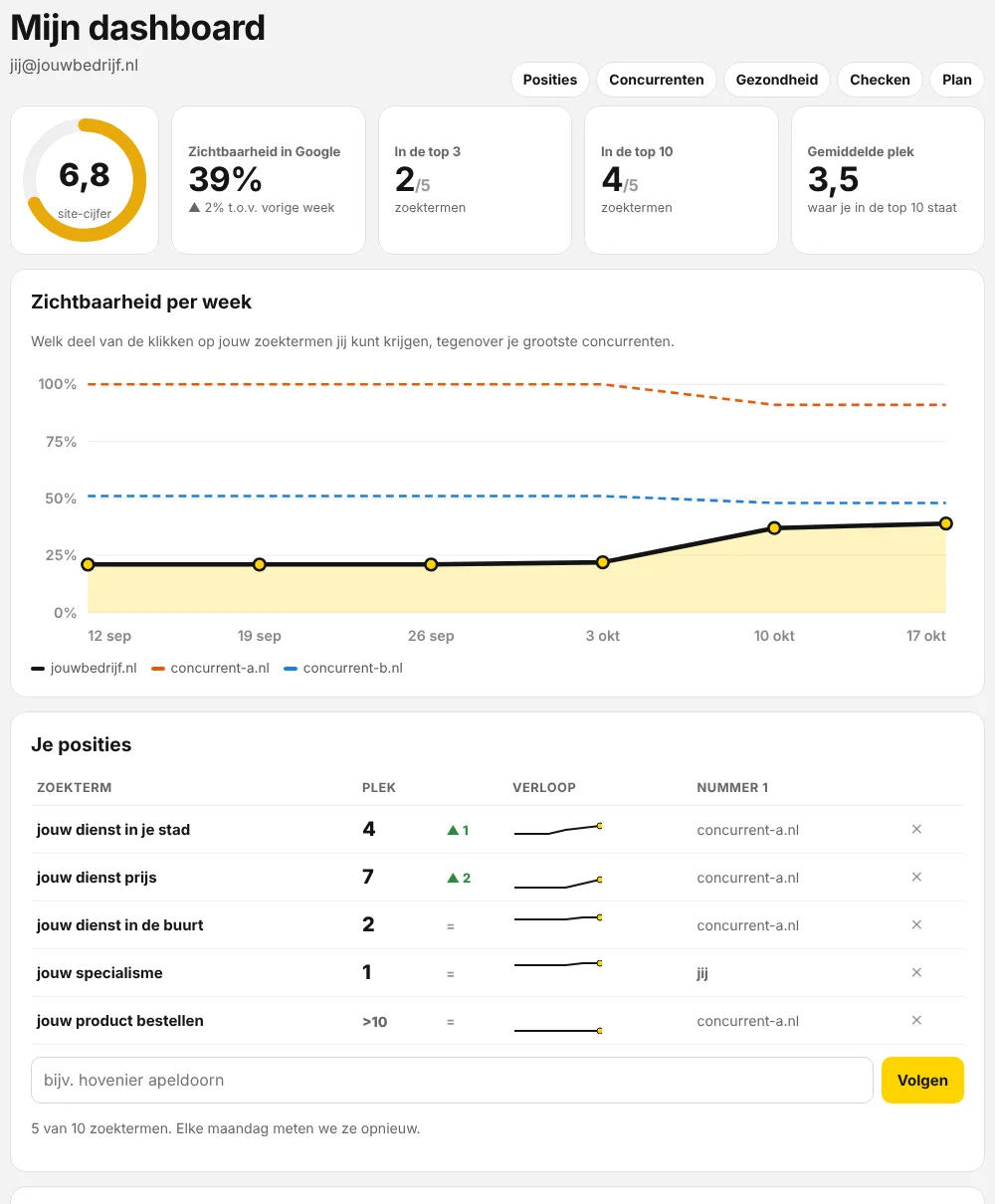Click the 'In de top 10' card
This screenshot has height=1204, width=995.
click(x=682, y=180)
